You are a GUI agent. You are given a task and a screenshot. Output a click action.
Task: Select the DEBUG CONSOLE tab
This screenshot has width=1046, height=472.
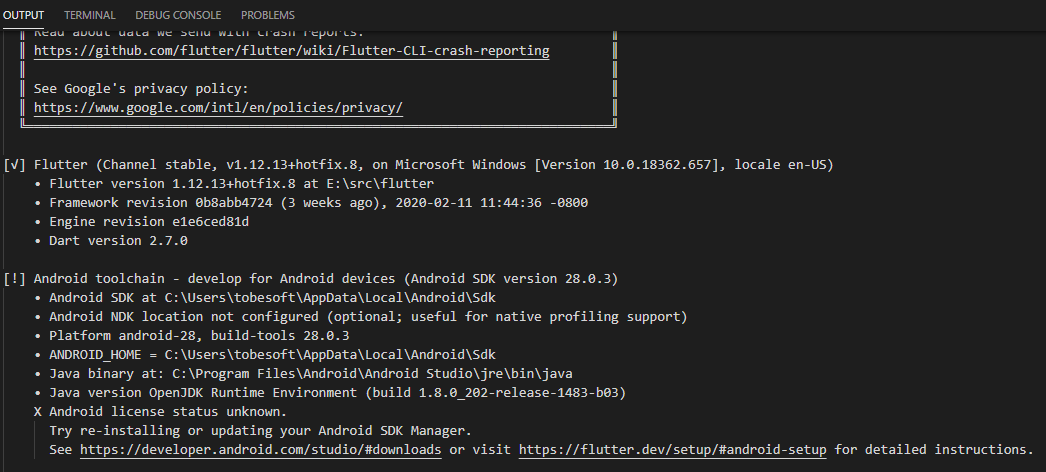coord(178,15)
